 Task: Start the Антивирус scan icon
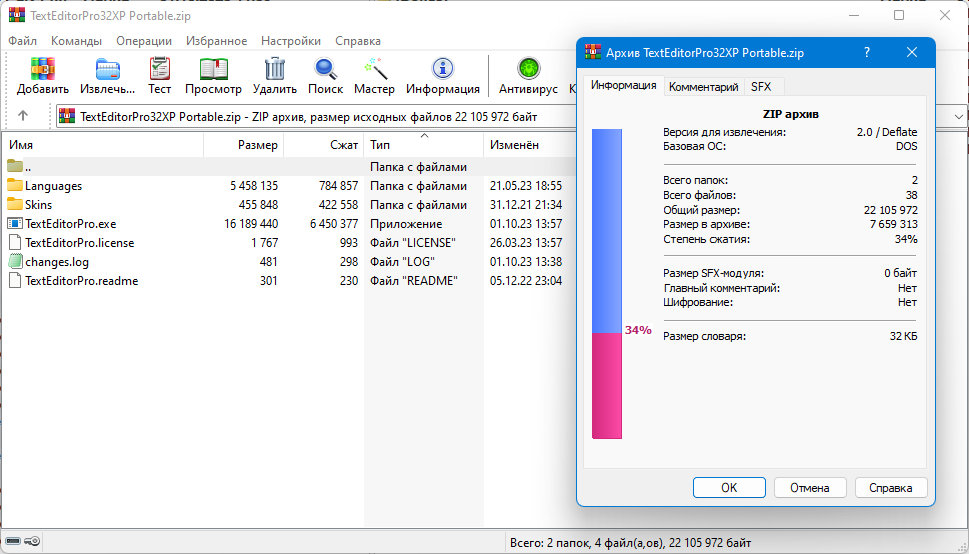[x=528, y=69]
